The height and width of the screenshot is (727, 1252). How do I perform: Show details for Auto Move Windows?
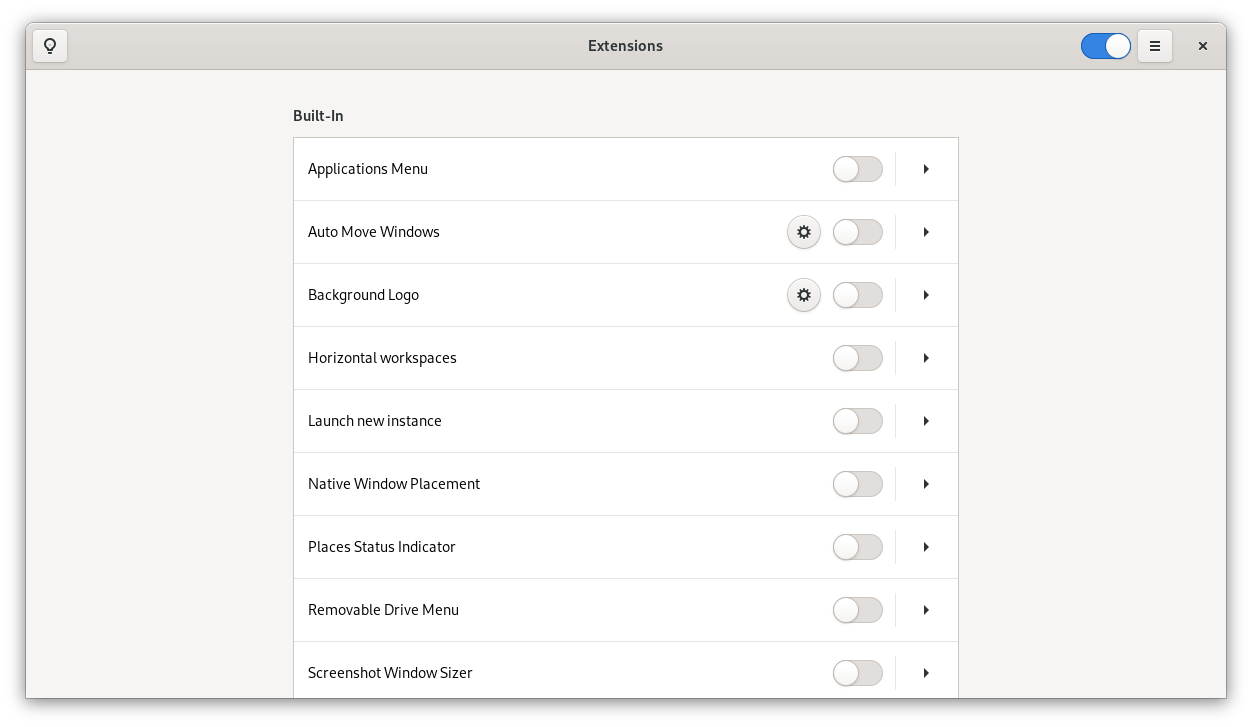[x=927, y=232]
